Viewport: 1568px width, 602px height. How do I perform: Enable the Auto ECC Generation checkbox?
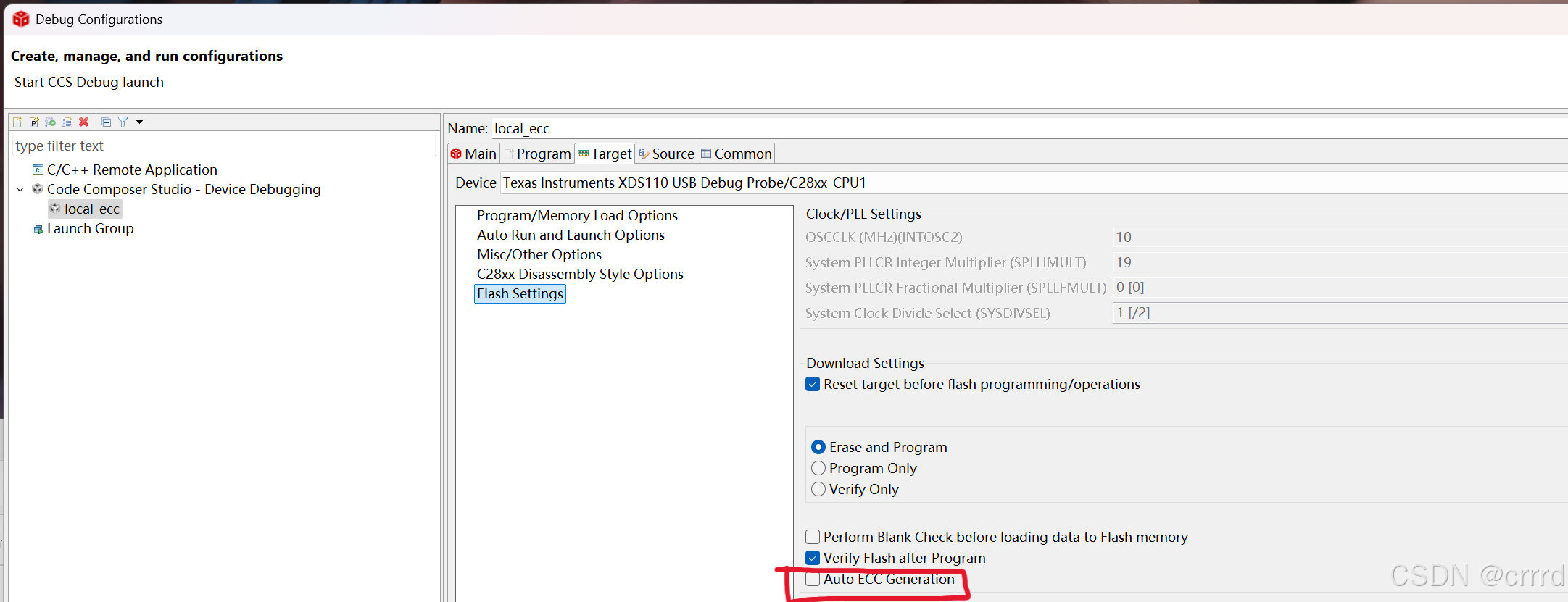813,579
